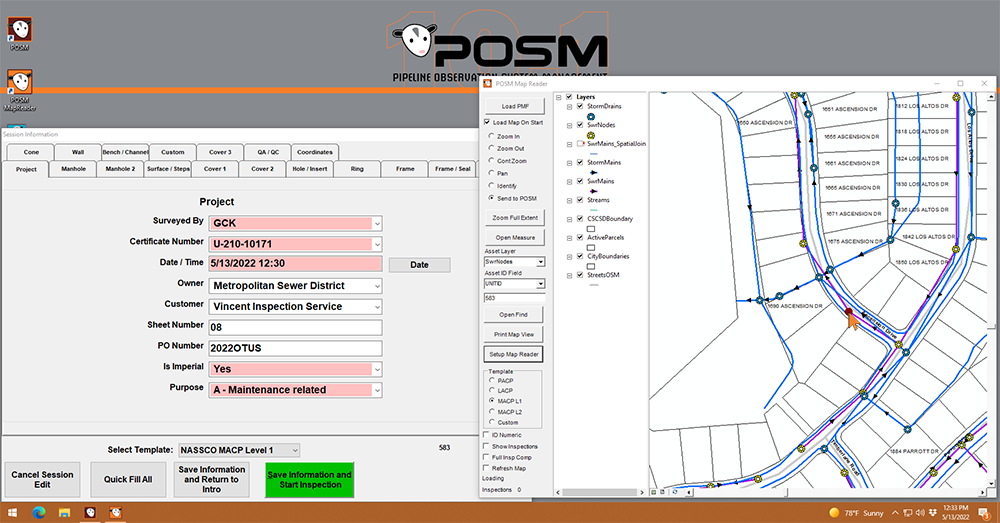This screenshot has height=523, width=1000.
Task: Open the Purpose dropdown
Action: [x=377, y=390]
